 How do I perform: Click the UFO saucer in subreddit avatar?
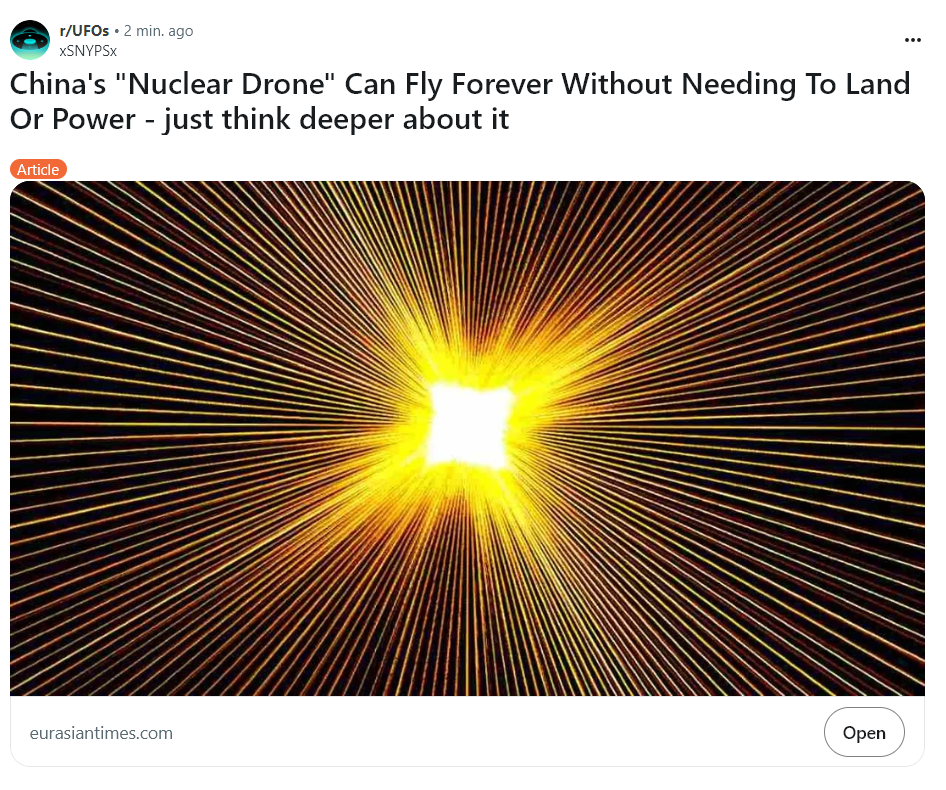(x=30, y=41)
